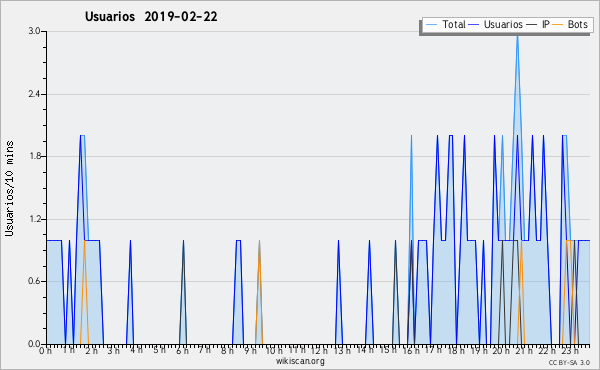Image resolution: width=600 pixels, height=370 pixels.
Task: Click the Usuarios legend entry
Action: tap(496, 25)
